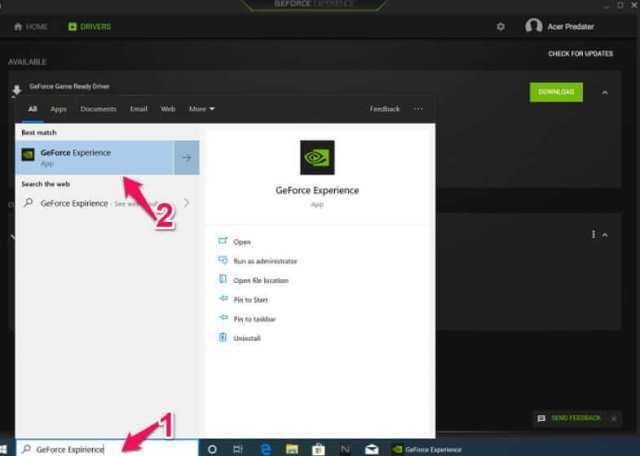The height and width of the screenshot is (456, 640).
Task: Open GeForce Experience settings gear
Action: [x=500, y=27]
